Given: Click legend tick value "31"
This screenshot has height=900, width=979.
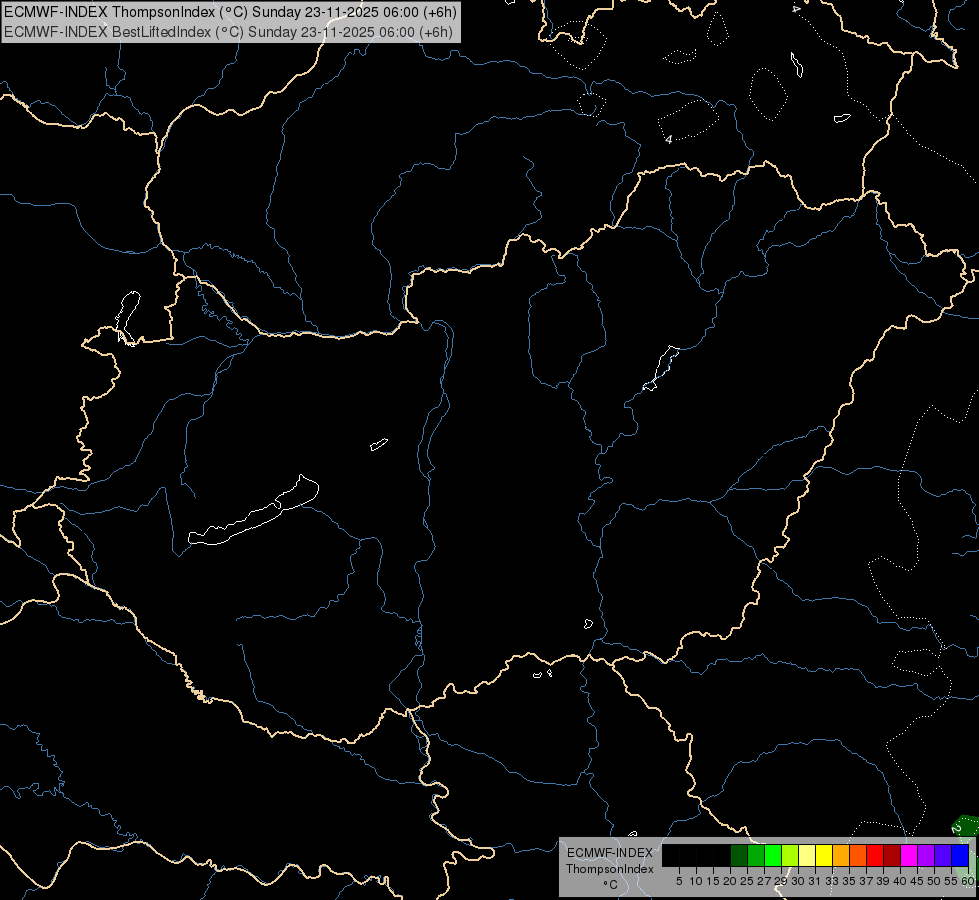Looking at the screenshot, I should point(815,881).
